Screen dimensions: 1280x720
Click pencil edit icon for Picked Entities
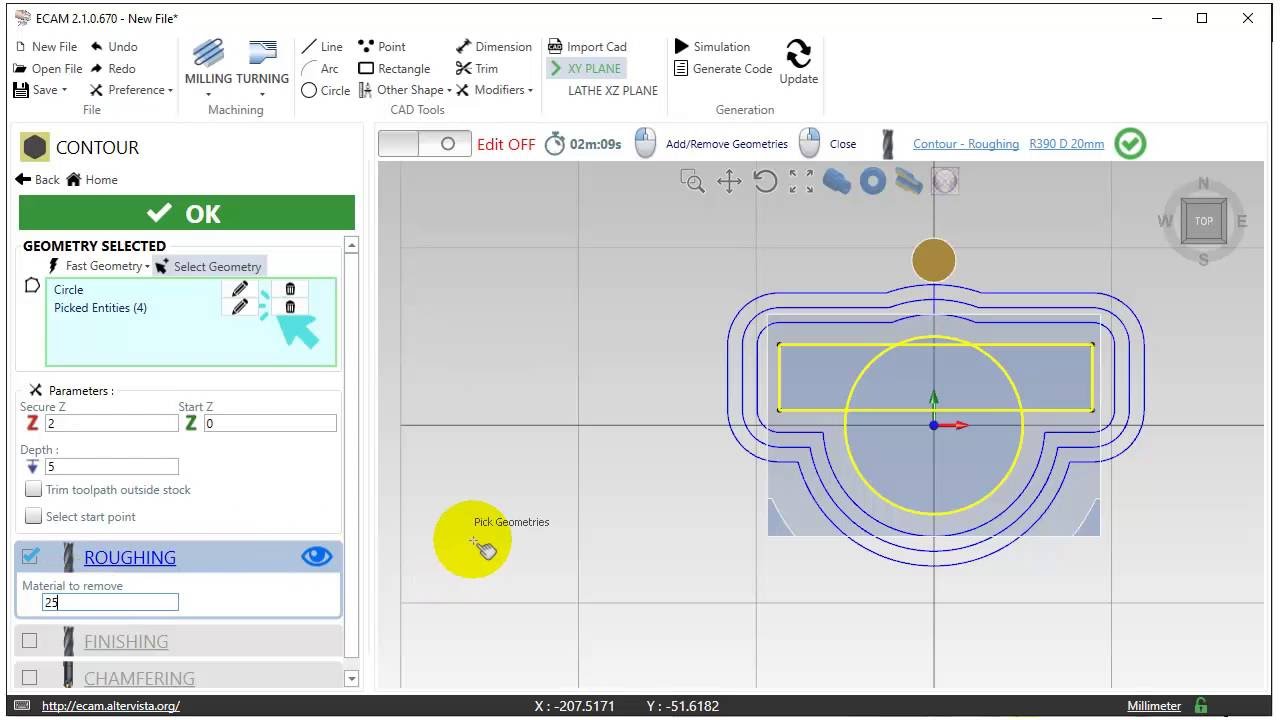click(239, 307)
